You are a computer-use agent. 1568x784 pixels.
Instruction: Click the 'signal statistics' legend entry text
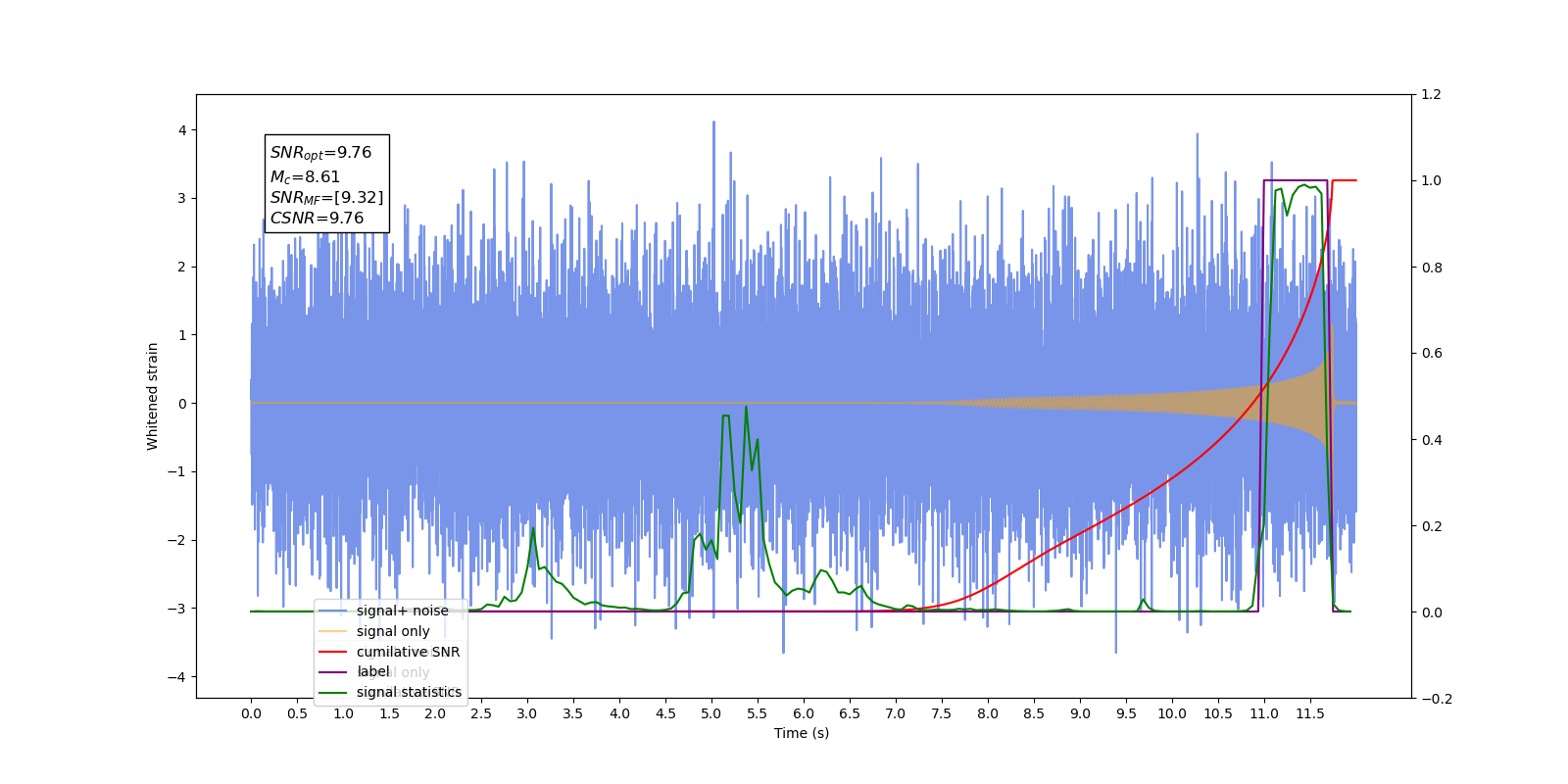coord(409,692)
